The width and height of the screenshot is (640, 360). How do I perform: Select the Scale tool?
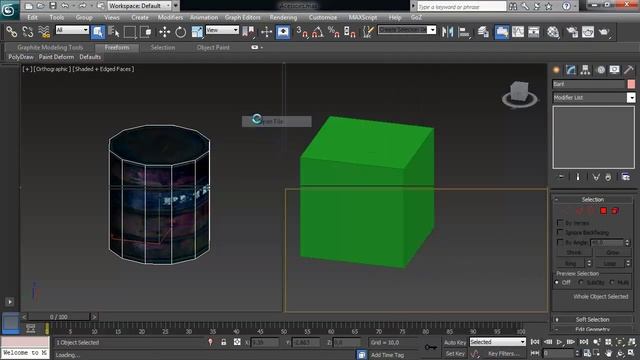click(197, 32)
